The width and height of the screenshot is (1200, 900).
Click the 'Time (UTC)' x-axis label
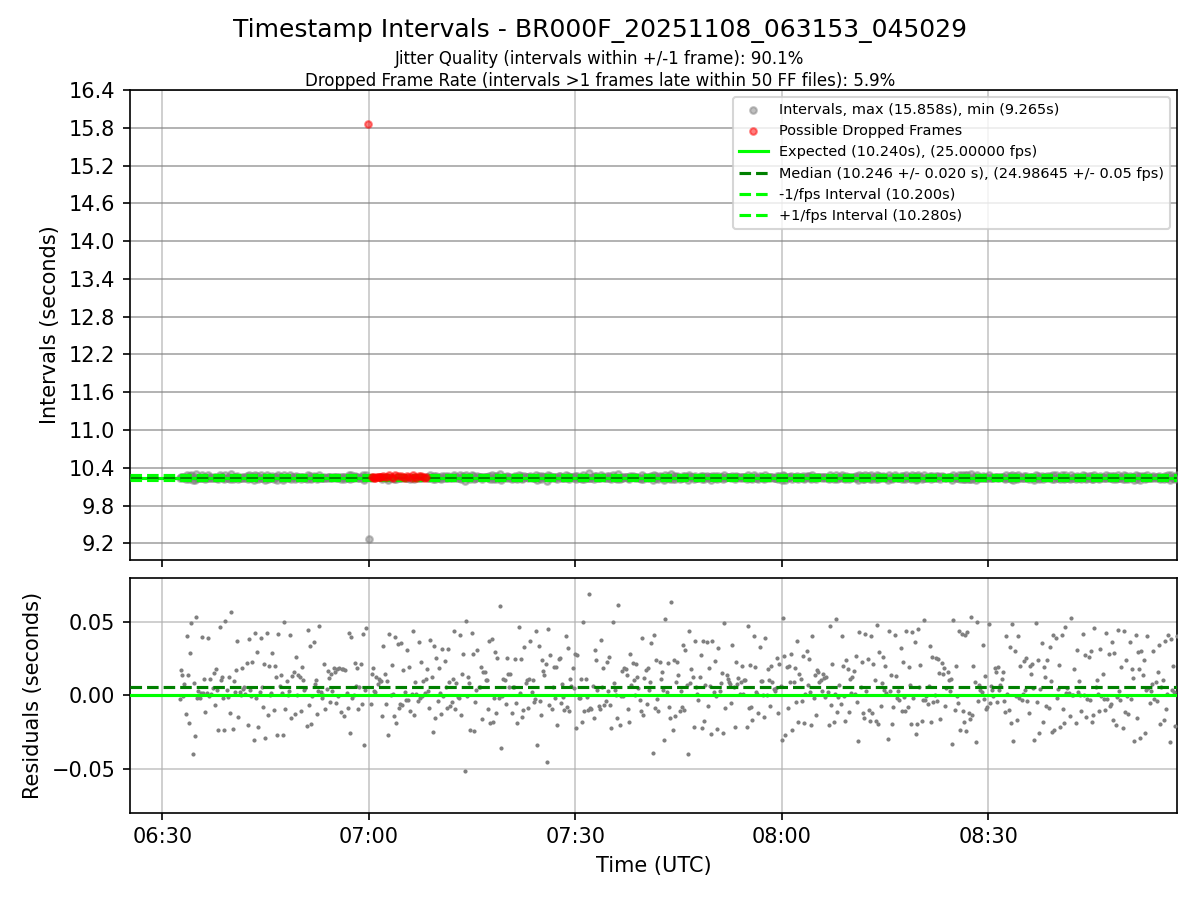click(653, 865)
